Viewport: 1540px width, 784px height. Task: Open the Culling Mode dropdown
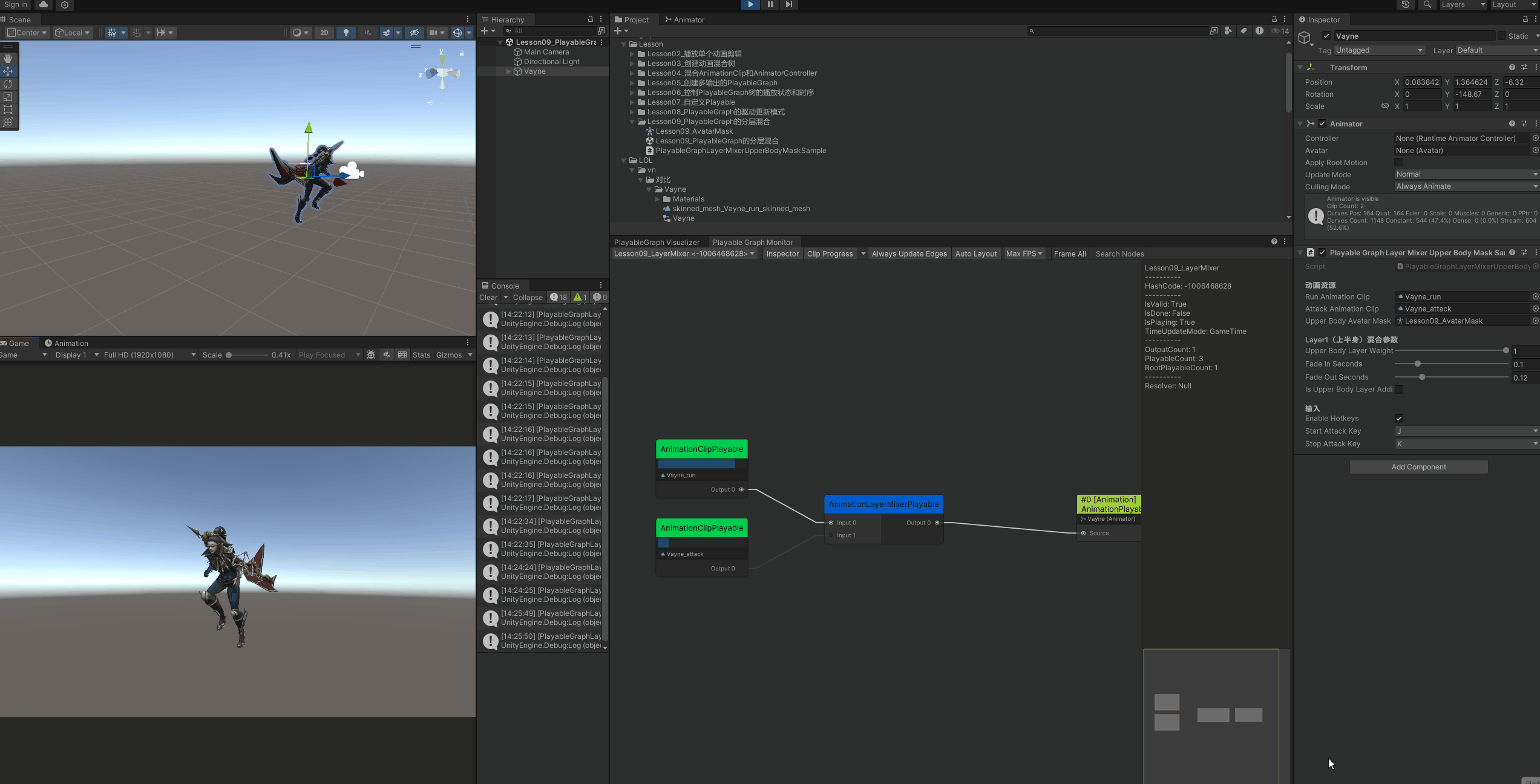[x=1466, y=187]
